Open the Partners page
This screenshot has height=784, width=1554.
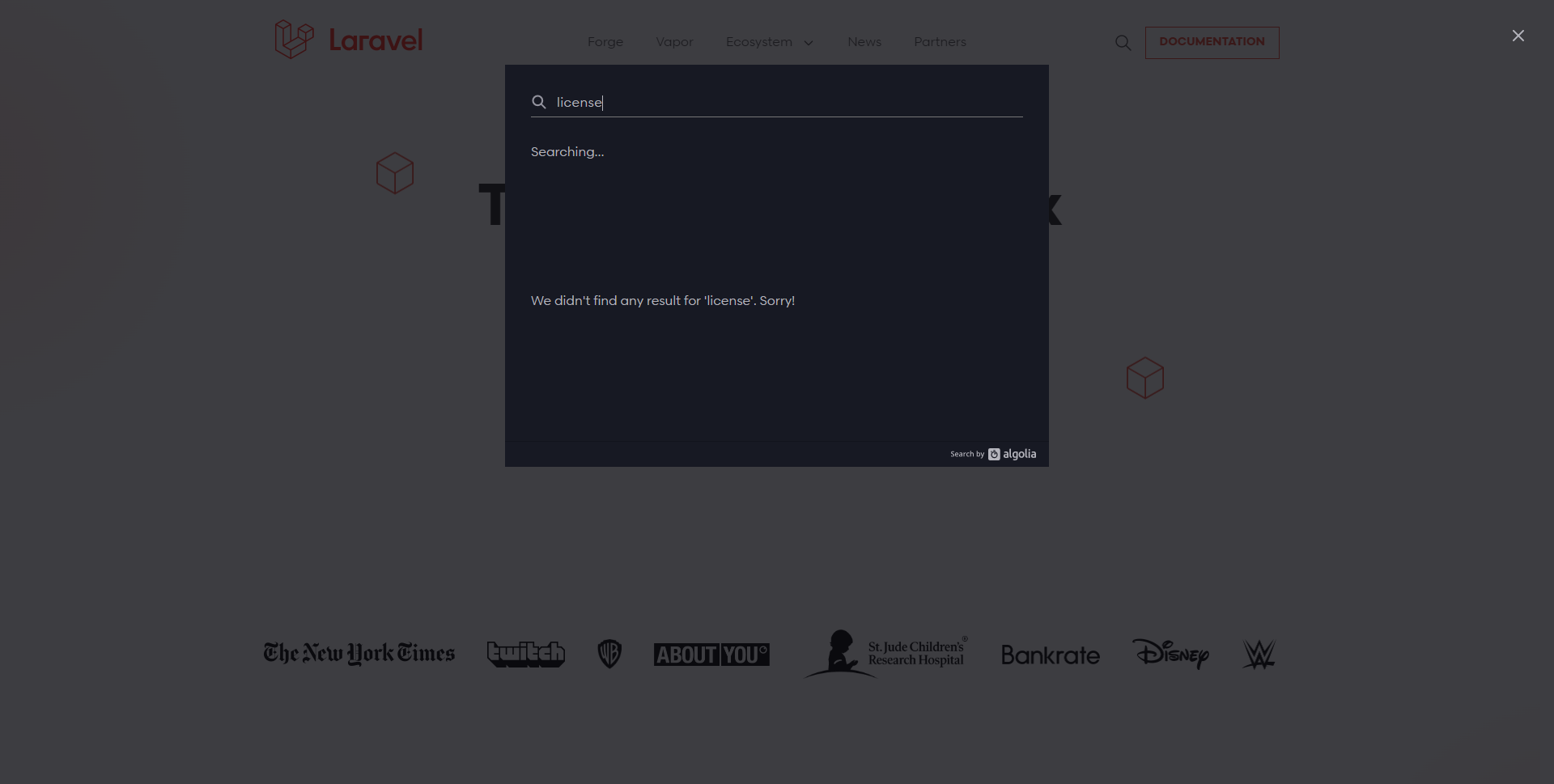point(940,42)
